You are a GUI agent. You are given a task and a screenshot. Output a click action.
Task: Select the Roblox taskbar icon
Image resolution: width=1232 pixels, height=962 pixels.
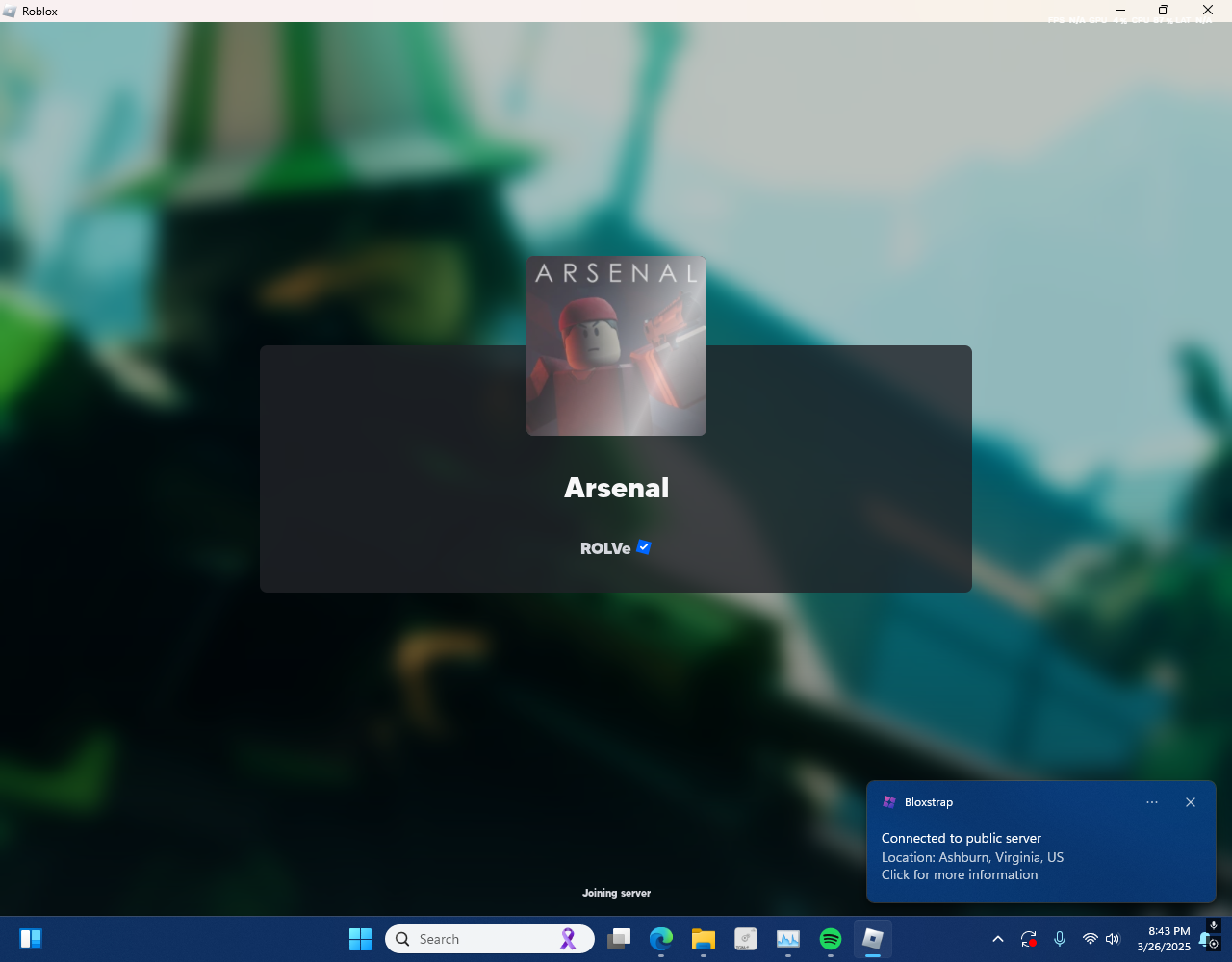[873, 939]
